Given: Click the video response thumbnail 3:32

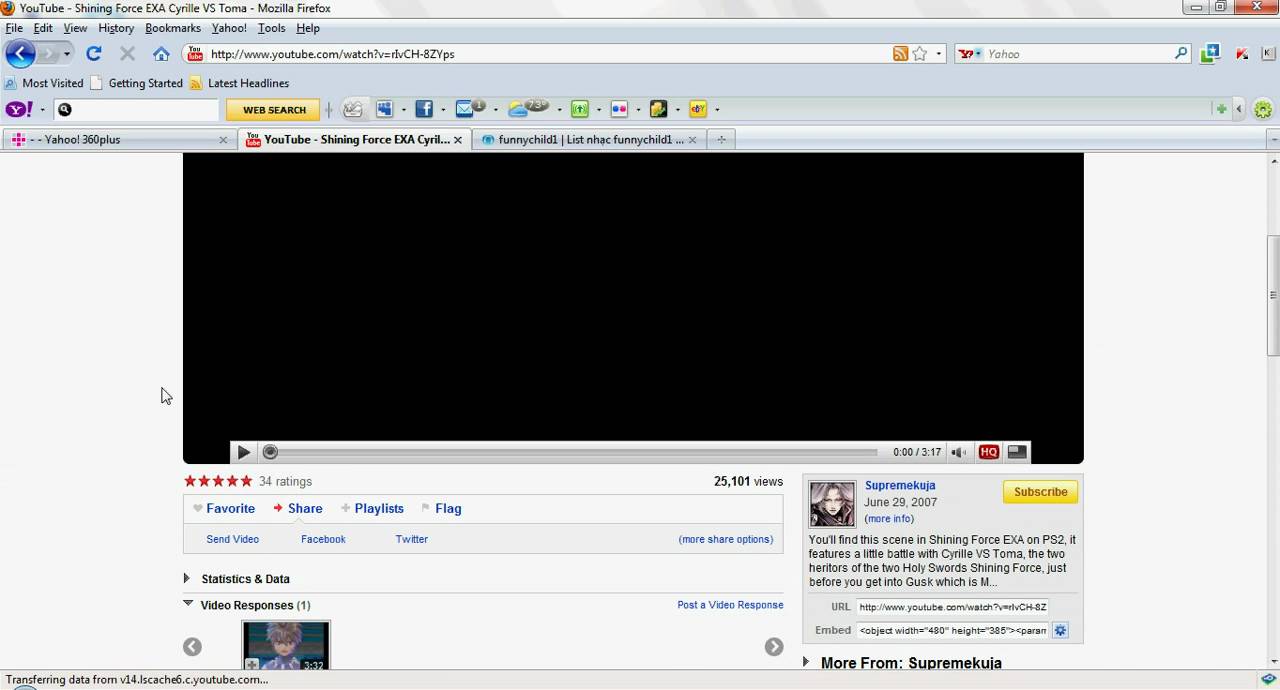Looking at the screenshot, I should pos(286,646).
